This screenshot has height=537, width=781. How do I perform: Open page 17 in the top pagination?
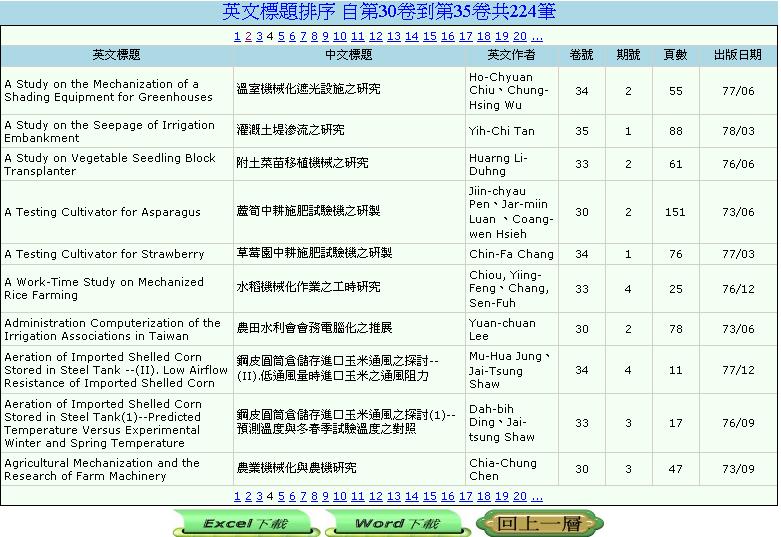(466, 36)
